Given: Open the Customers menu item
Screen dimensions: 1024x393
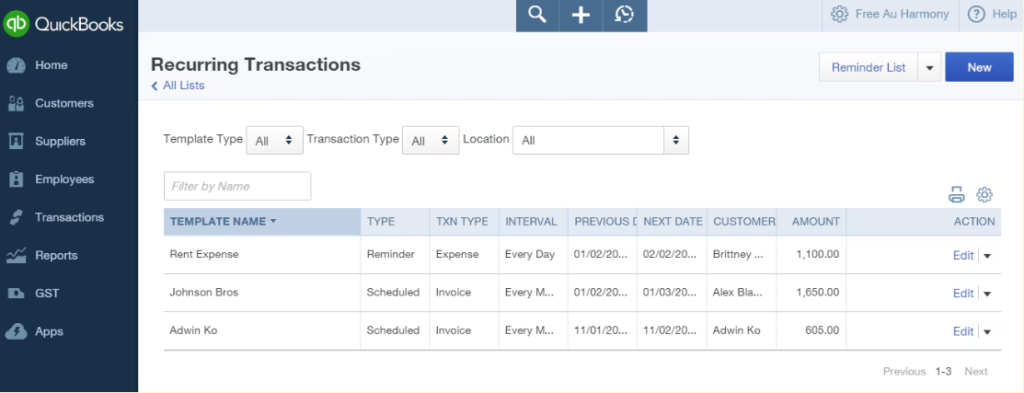Looking at the screenshot, I should point(64,103).
